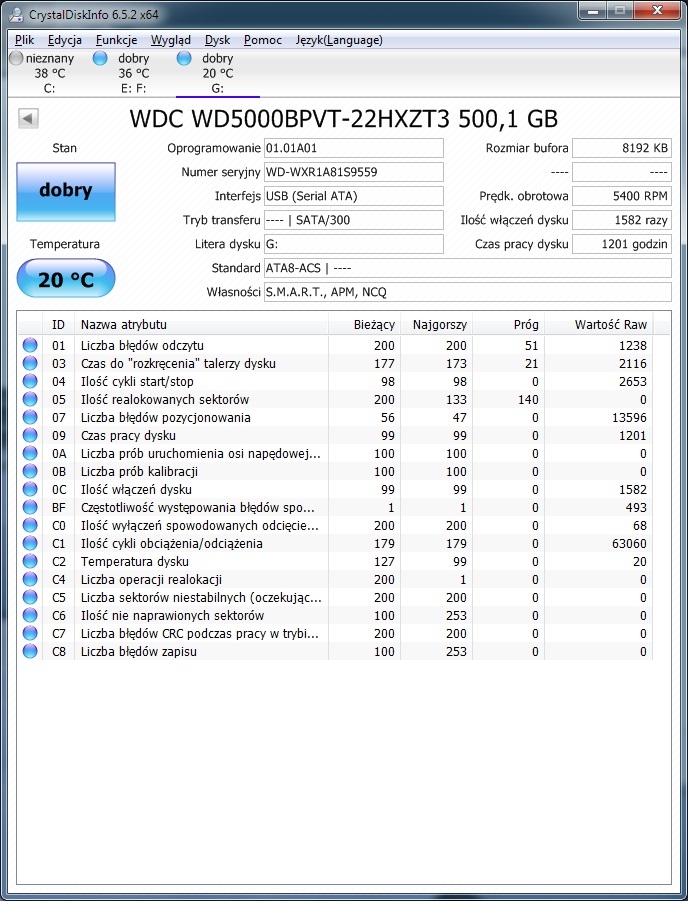The height and width of the screenshot is (904, 692).
Task: Select 'Liczba błędów odczytu' attribute name
Action: (x=142, y=345)
